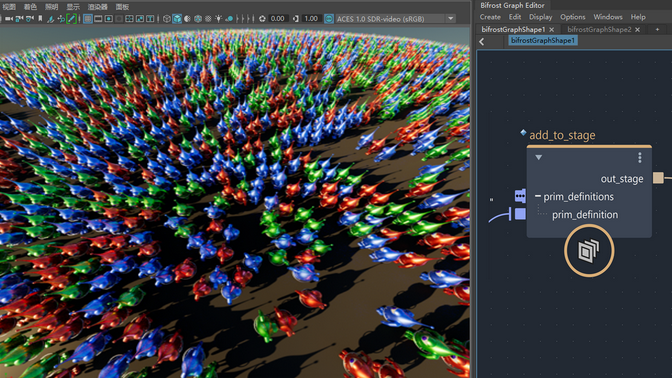Image resolution: width=672 pixels, height=378 pixels.
Task: Click the ACES 1.0 SDR-video view transform field
Action: click(390, 19)
